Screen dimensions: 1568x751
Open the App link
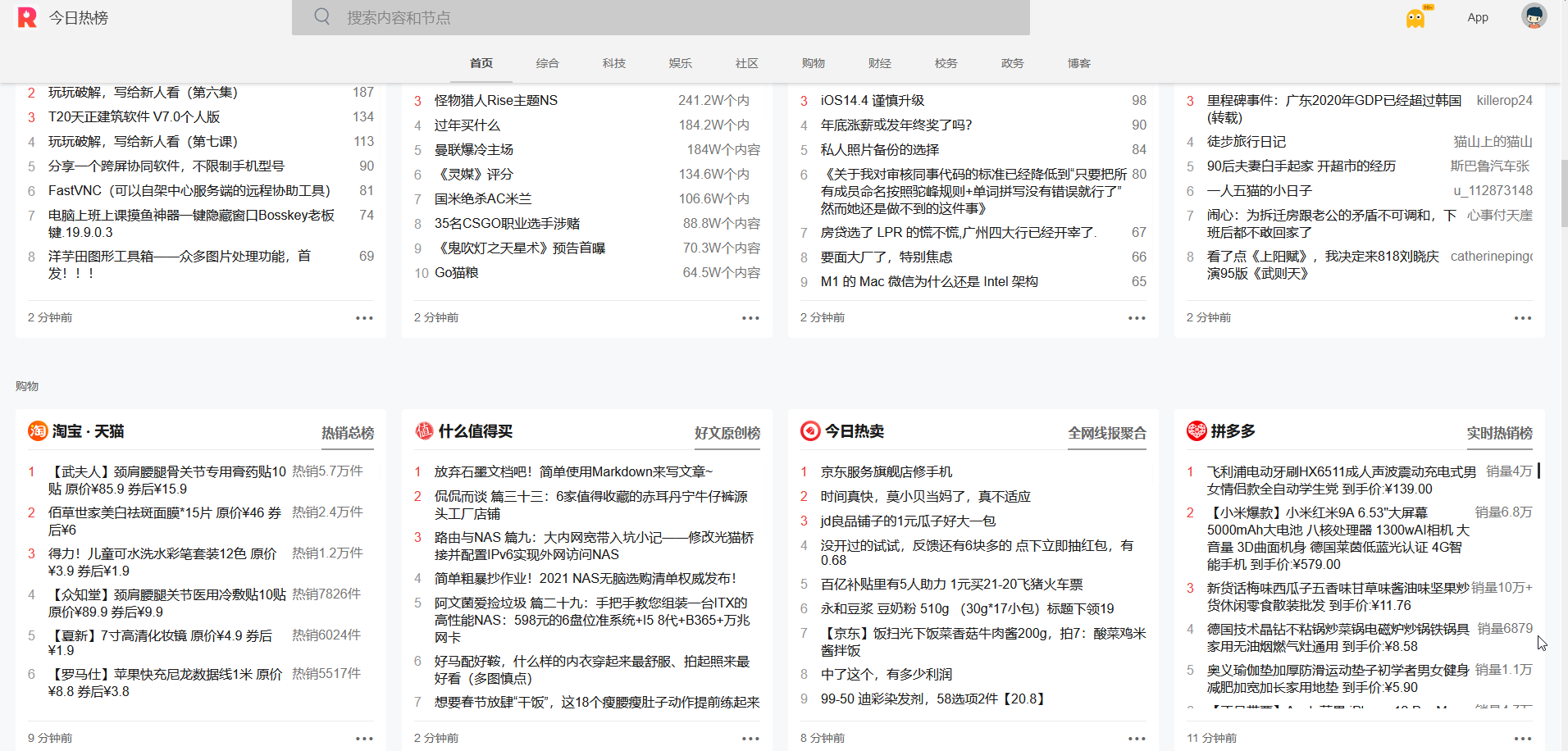(x=1478, y=17)
